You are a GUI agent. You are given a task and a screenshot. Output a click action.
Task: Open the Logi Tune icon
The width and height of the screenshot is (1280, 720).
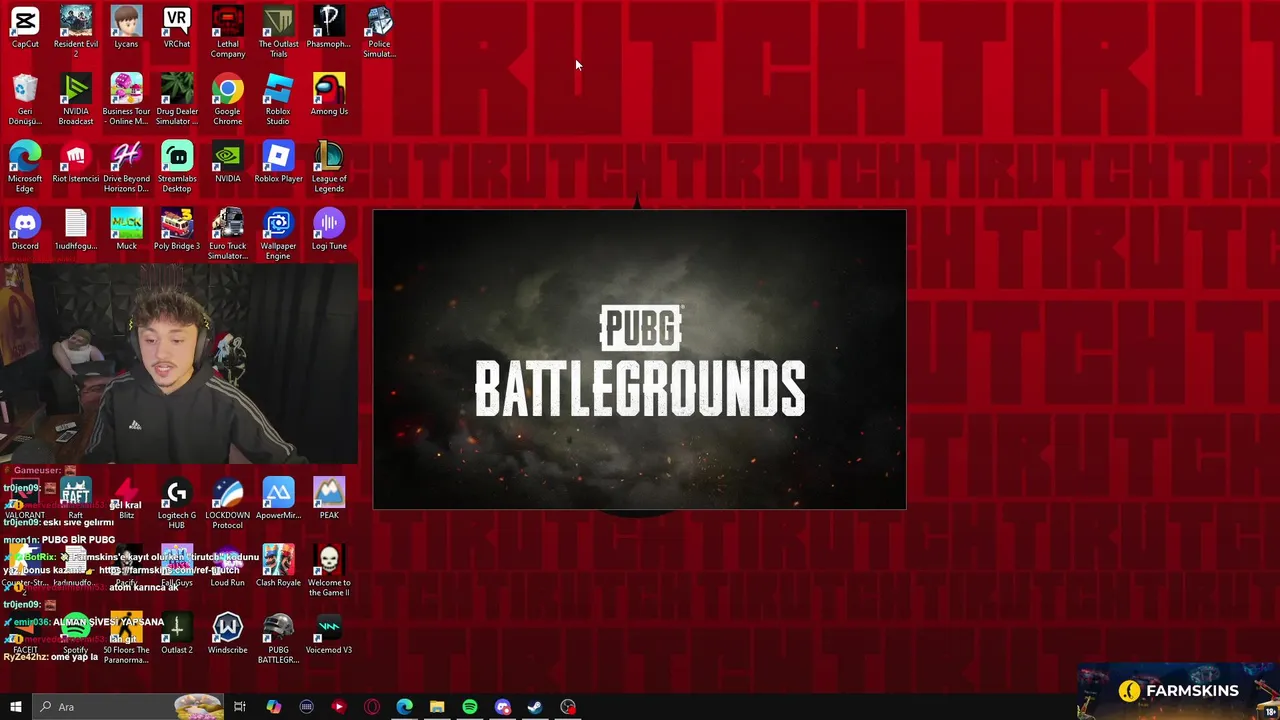(x=328, y=229)
